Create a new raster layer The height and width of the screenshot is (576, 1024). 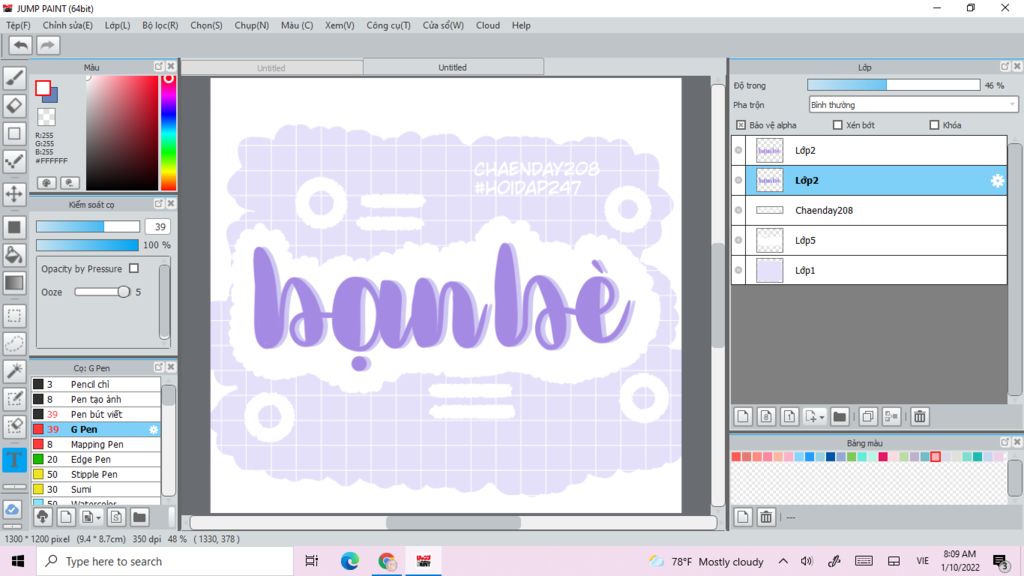coord(743,417)
